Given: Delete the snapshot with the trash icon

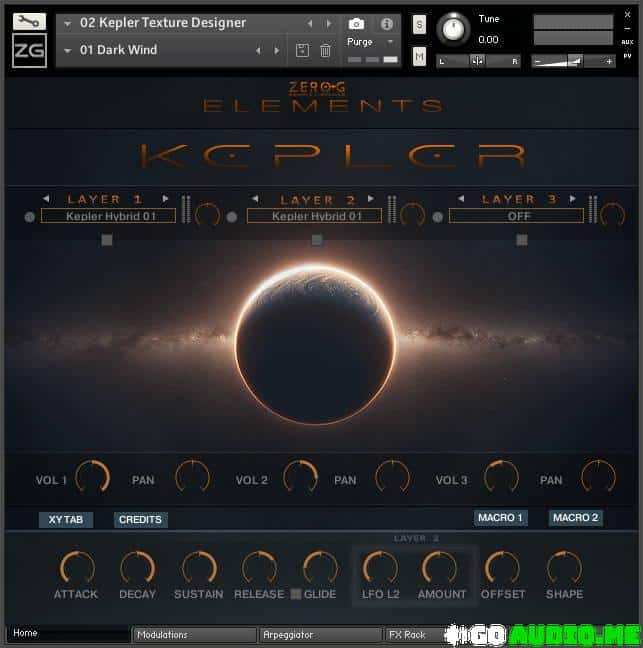Looking at the screenshot, I should 325,50.
